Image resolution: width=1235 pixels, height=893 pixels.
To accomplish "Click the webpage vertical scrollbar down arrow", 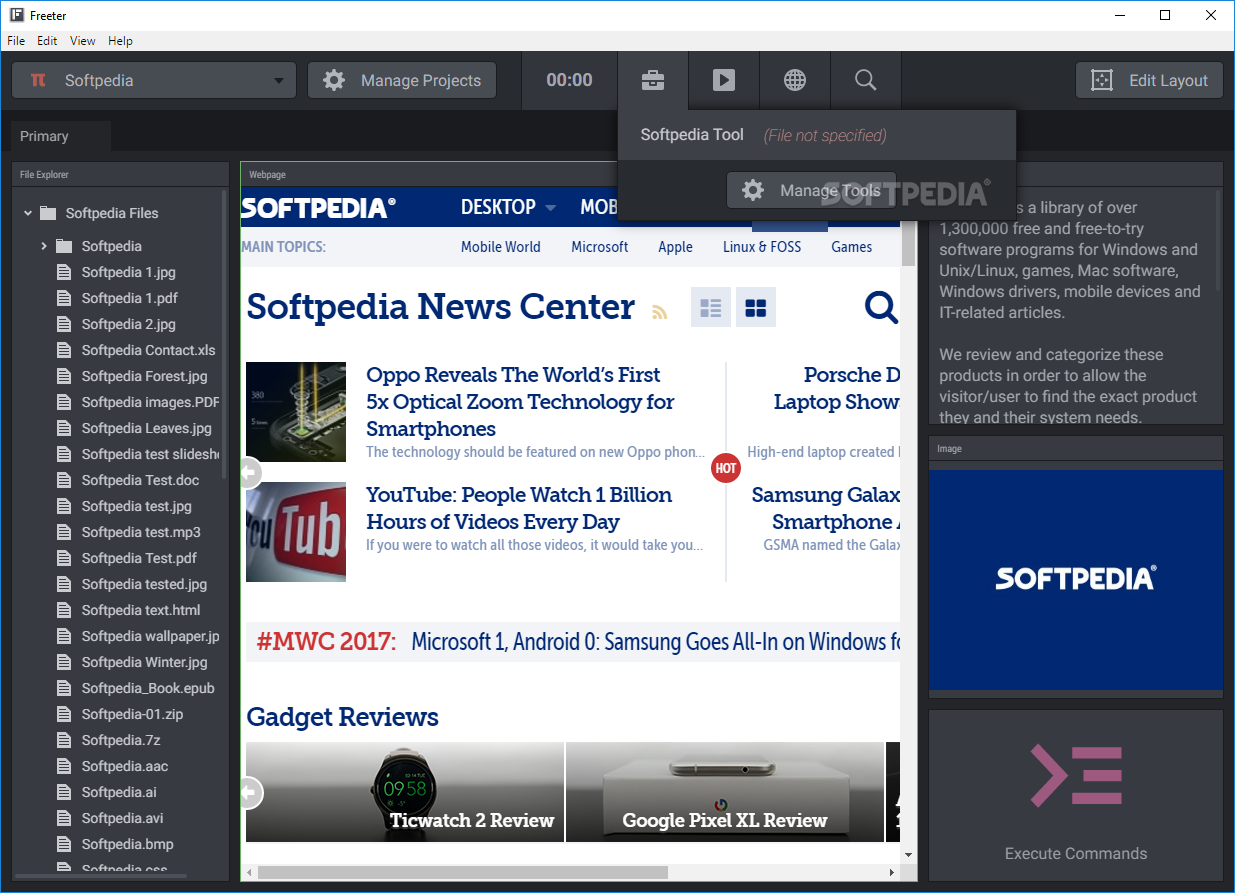I will (908, 855).
